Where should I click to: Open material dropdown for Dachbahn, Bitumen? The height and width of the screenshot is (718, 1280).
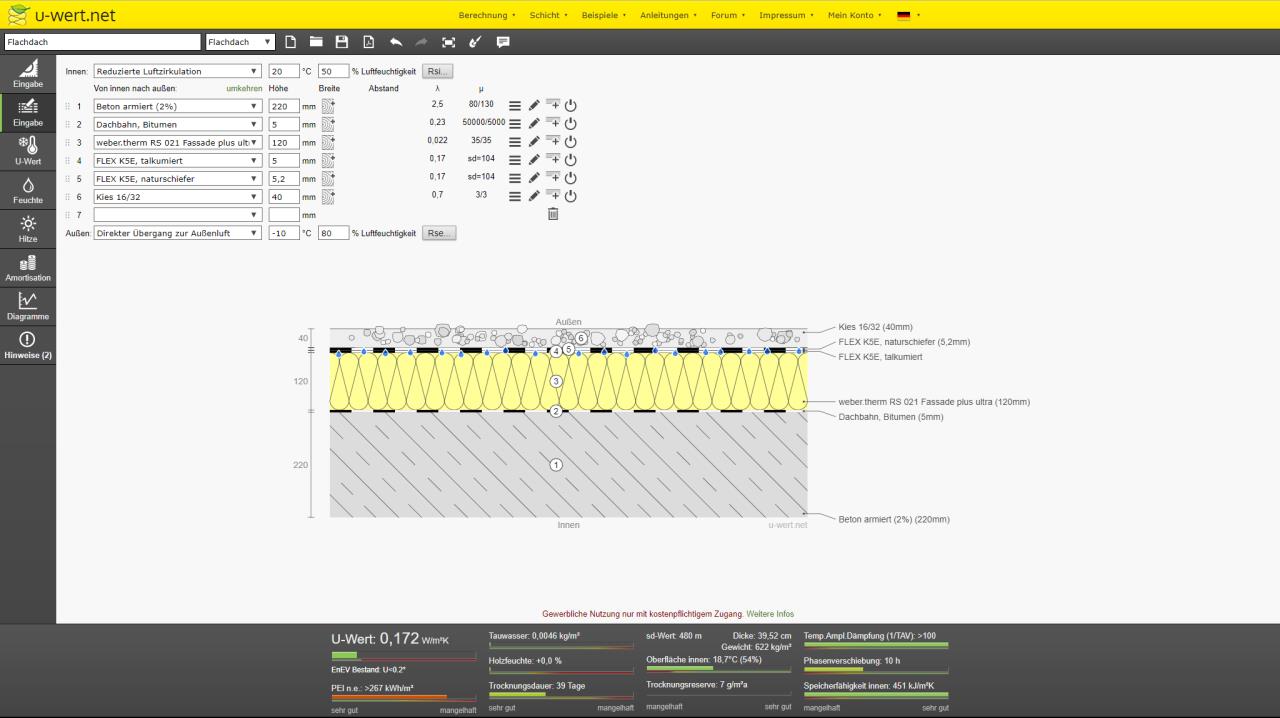(177, 124)
